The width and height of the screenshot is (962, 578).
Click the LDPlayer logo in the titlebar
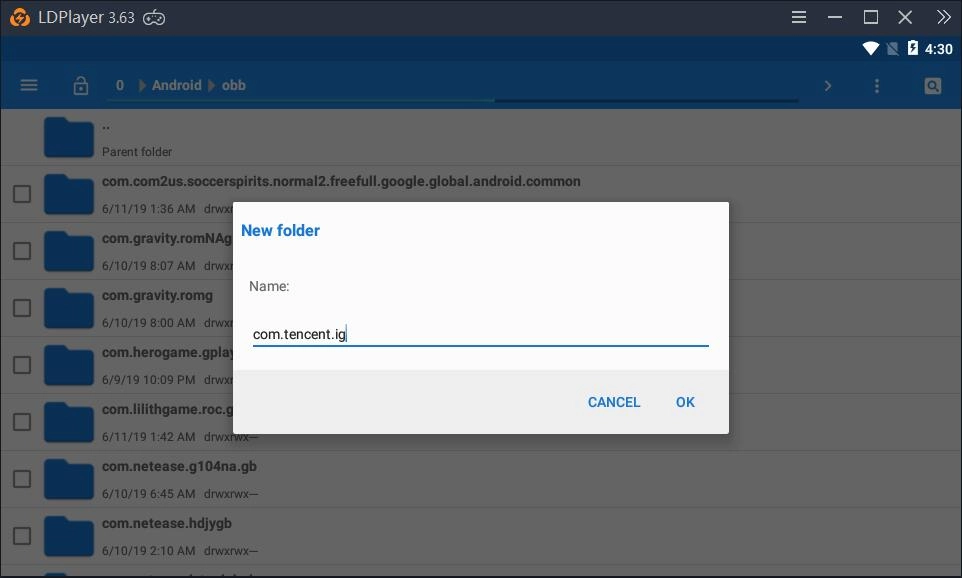tap(21, 16)
